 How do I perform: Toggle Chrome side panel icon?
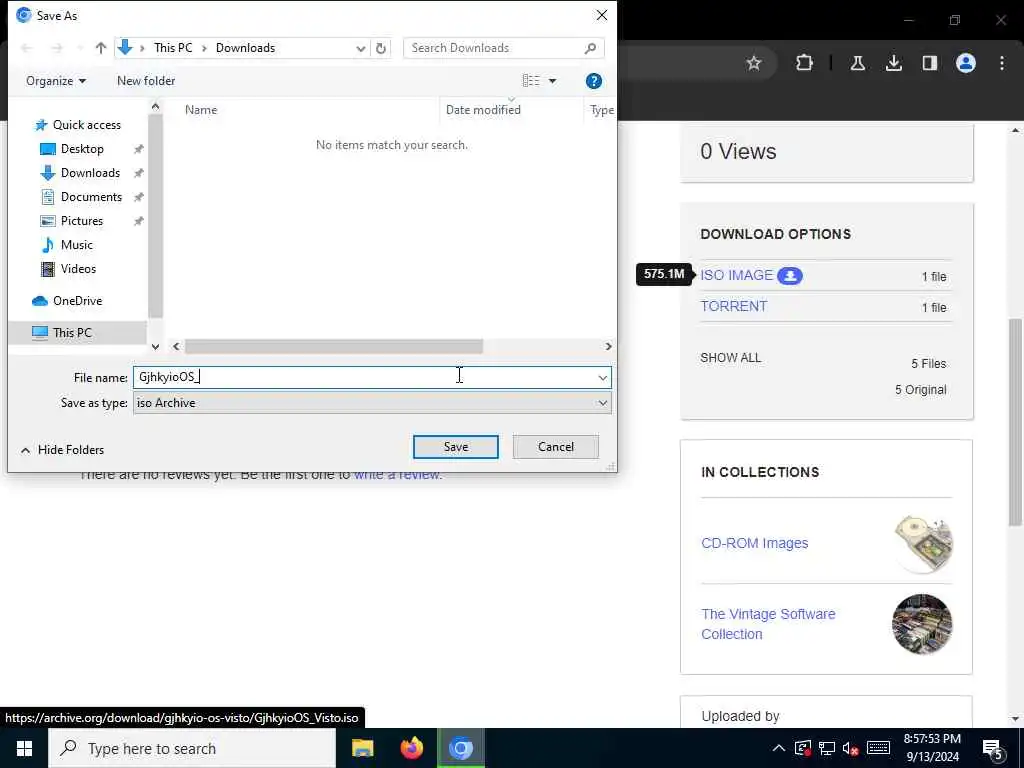coord(929,63)
